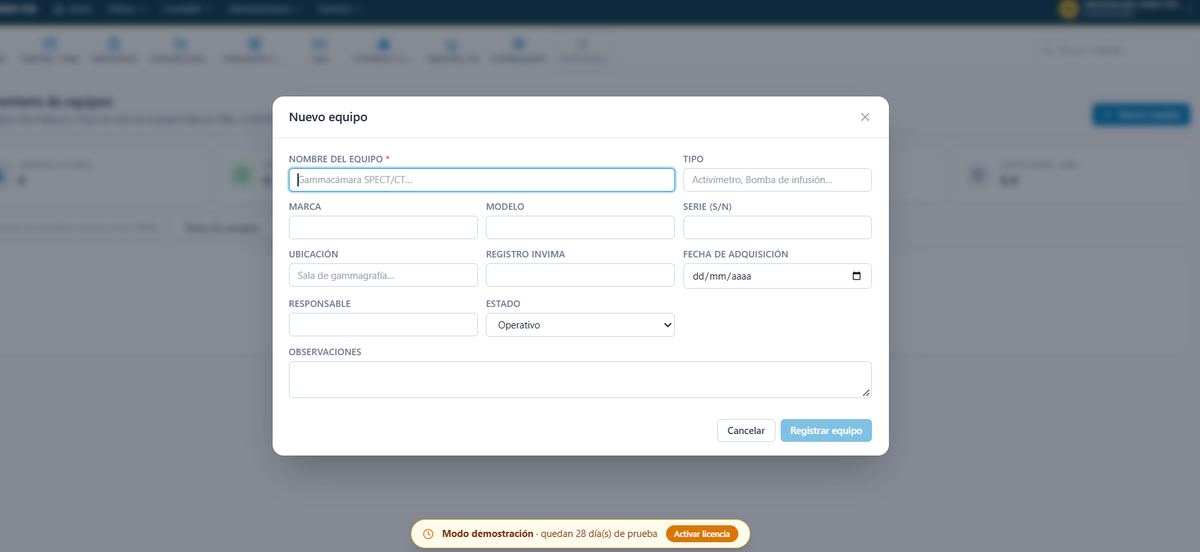Click the Fecha de adquisición date field
The image size is (1200, 552).
coord(777,276)
